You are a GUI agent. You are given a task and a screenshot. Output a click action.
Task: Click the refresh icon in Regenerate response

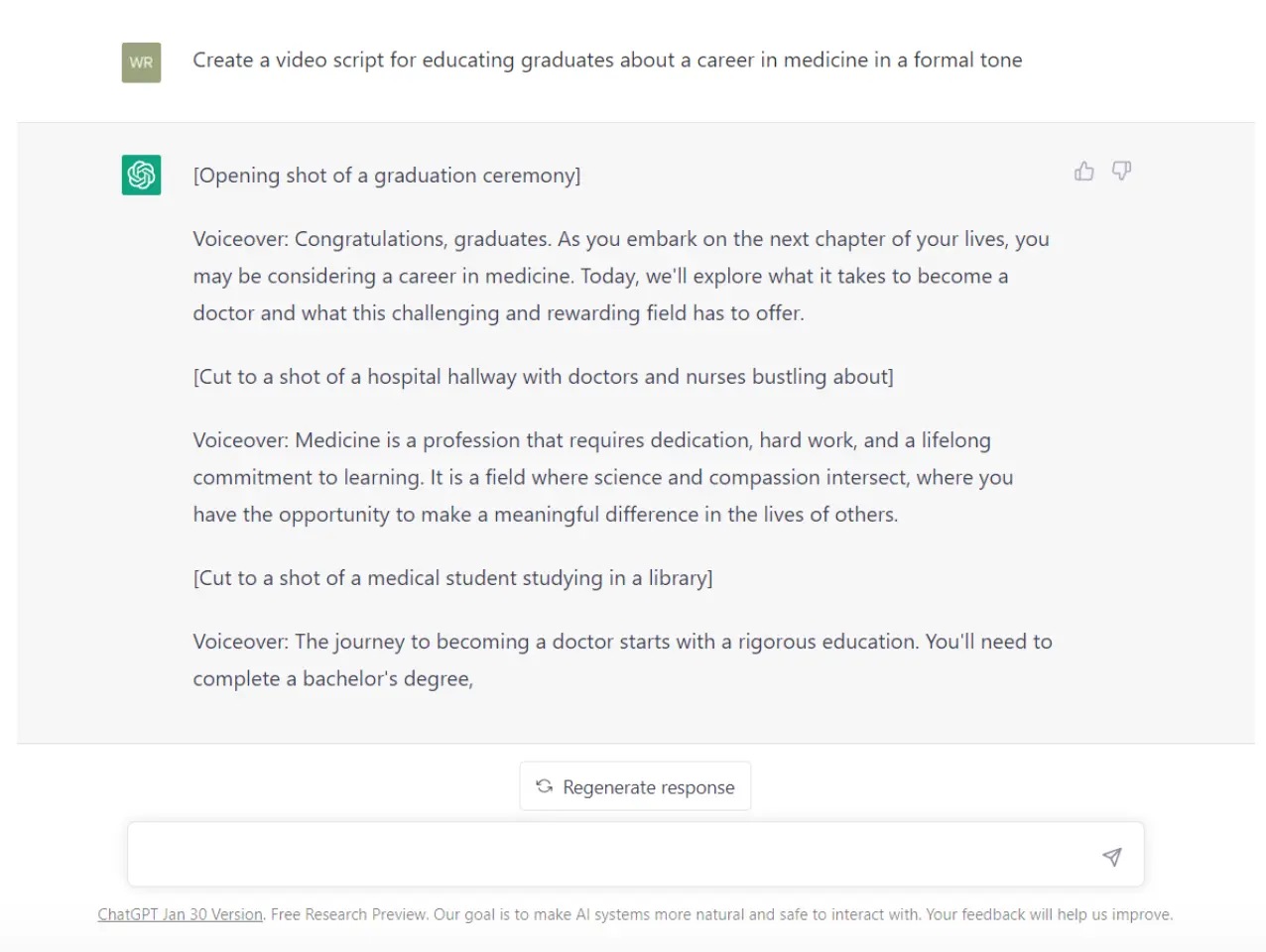(x=543, y=786)
